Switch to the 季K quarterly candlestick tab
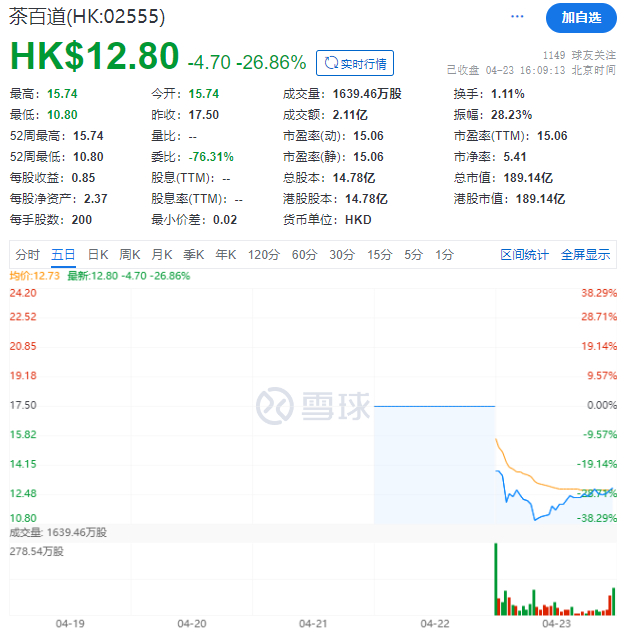Screen dimensions: 630x637 [193, 255]
